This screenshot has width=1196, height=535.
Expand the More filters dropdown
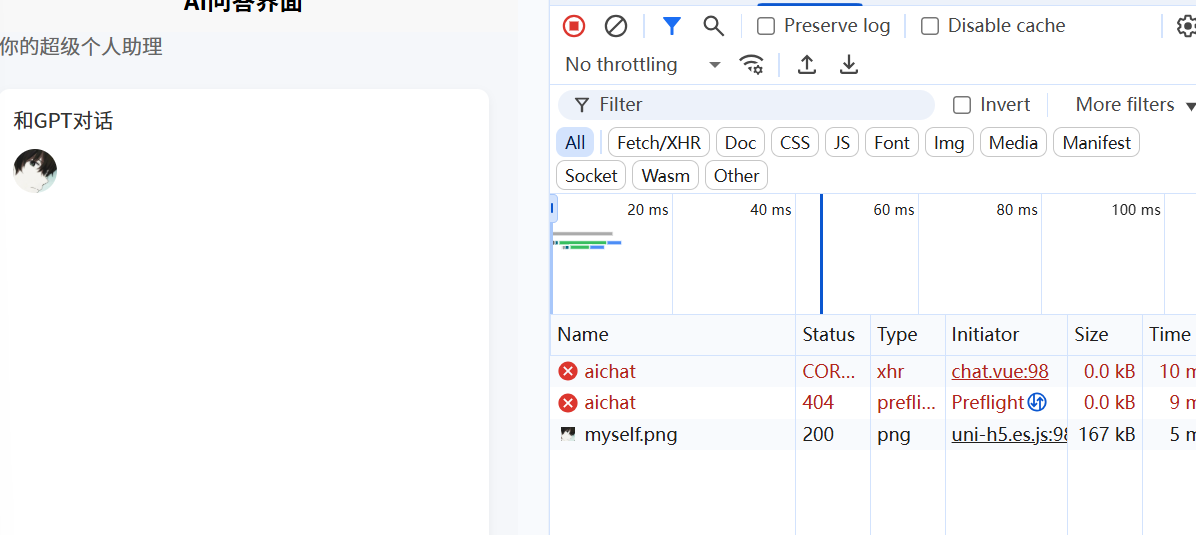pos(1135,105)
